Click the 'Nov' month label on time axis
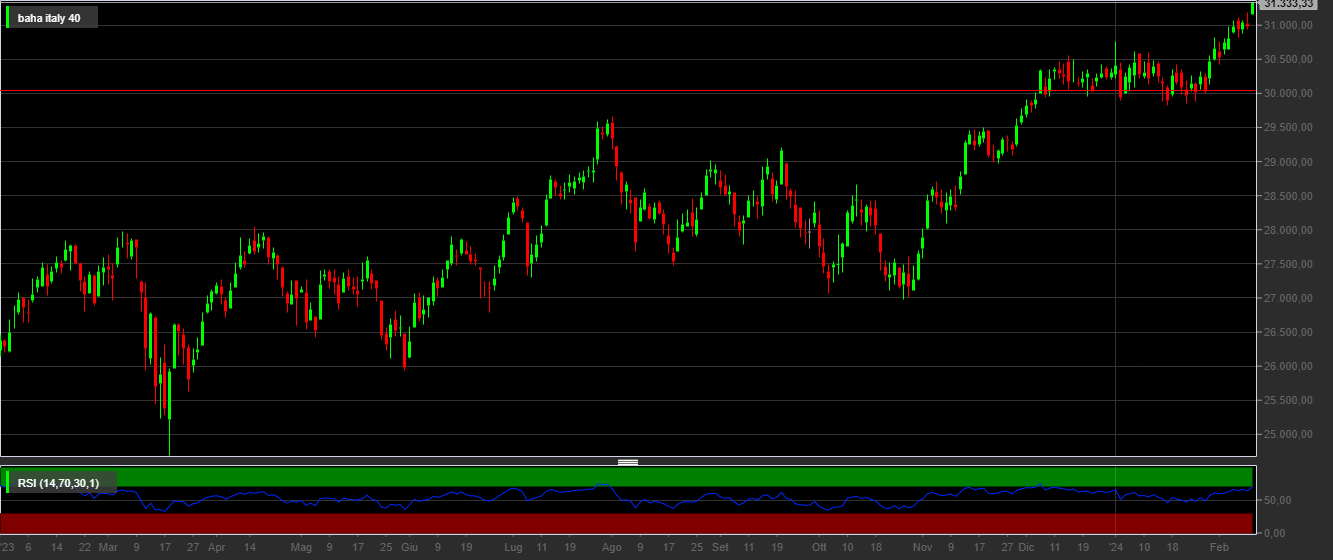Image resolution: width=1333 pixels, height=560 pixels. coord(922,548)
